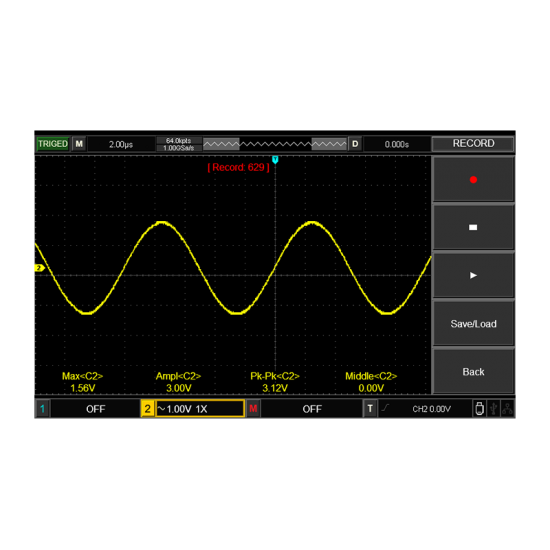This screenshot has width=550, height=550.
Task: Open the T trigger settings icon
Action: click(370, 409)
